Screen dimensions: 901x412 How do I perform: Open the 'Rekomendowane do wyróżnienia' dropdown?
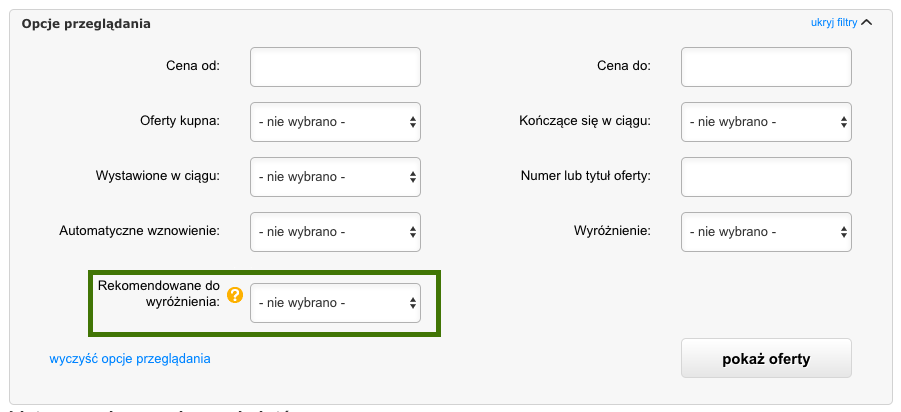[x=336, y=303]
